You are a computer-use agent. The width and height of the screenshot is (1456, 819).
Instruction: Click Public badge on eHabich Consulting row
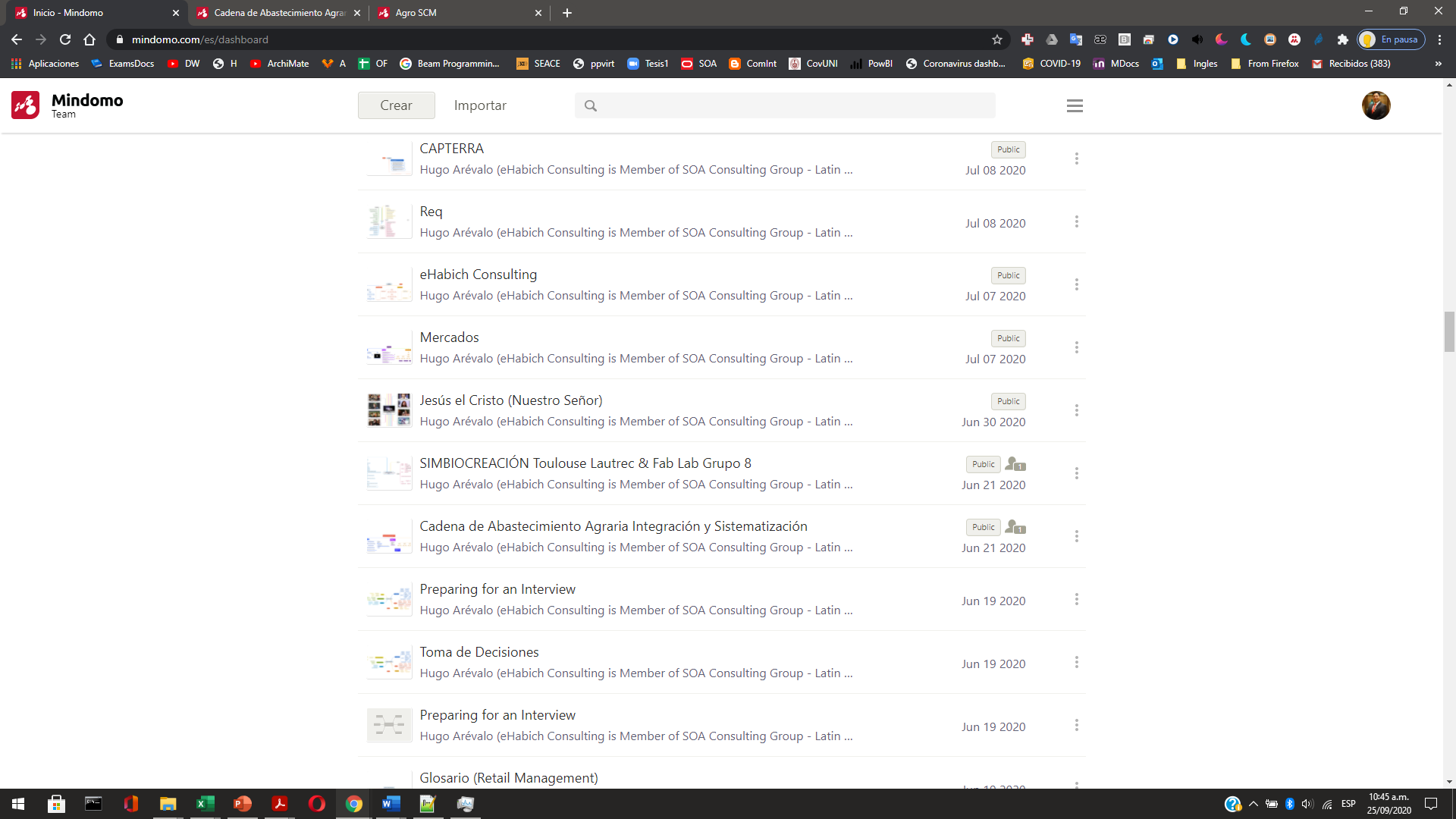pos(1008,275)
